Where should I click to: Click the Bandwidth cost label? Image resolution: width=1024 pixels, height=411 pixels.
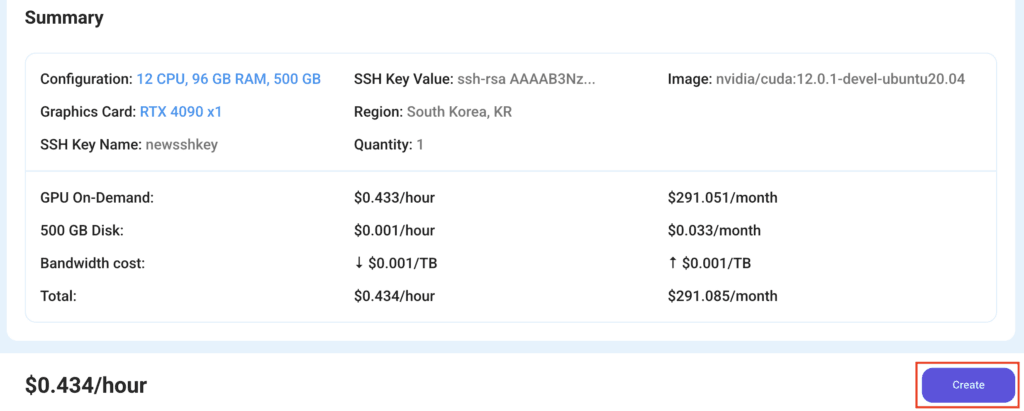(x=92, y=263)
